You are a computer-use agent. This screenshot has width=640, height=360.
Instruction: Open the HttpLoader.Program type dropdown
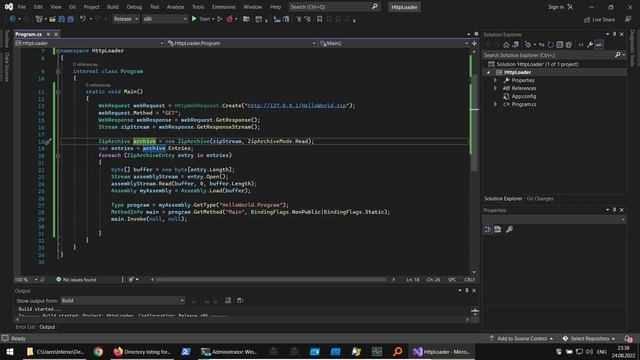pyautogui.click(x=241, y=43)
